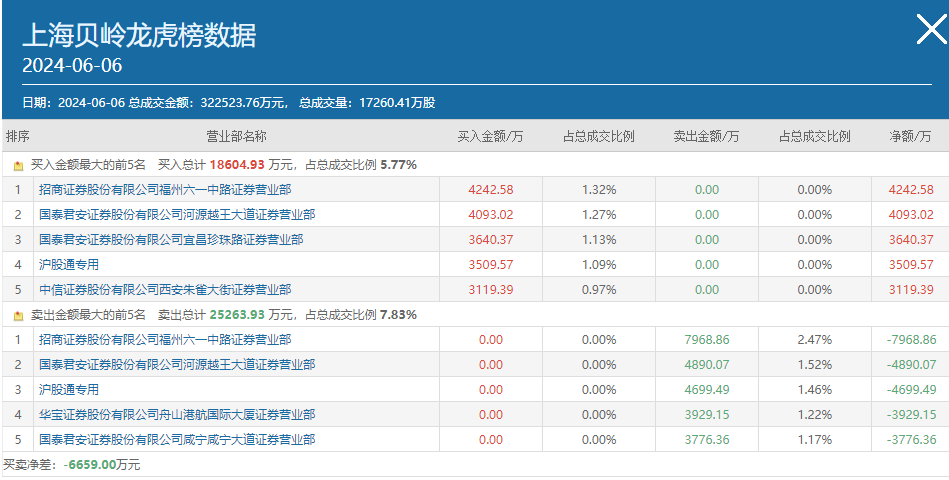Click the icon beside 卖出金额最大的前5名
Screen dimensions: 949x480
pyautogui.click(x=18, y=315)
